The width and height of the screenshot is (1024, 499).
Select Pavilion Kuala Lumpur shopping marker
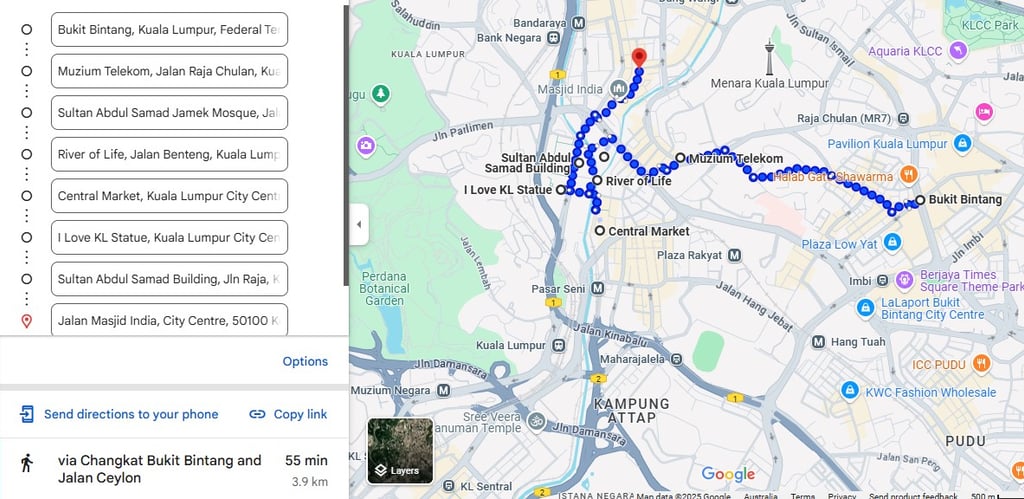point(962,143)
